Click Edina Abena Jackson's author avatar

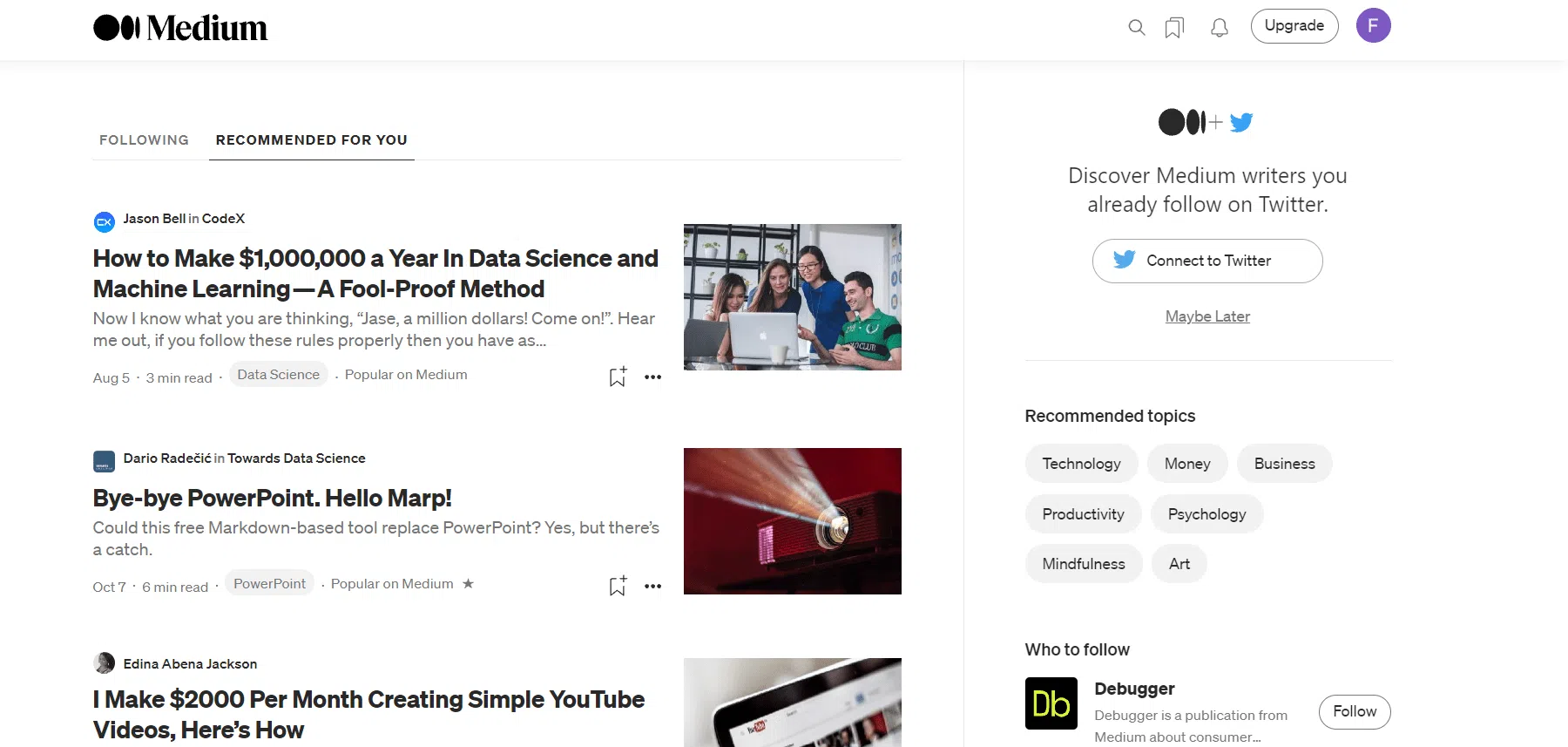(x=104, y=663)
